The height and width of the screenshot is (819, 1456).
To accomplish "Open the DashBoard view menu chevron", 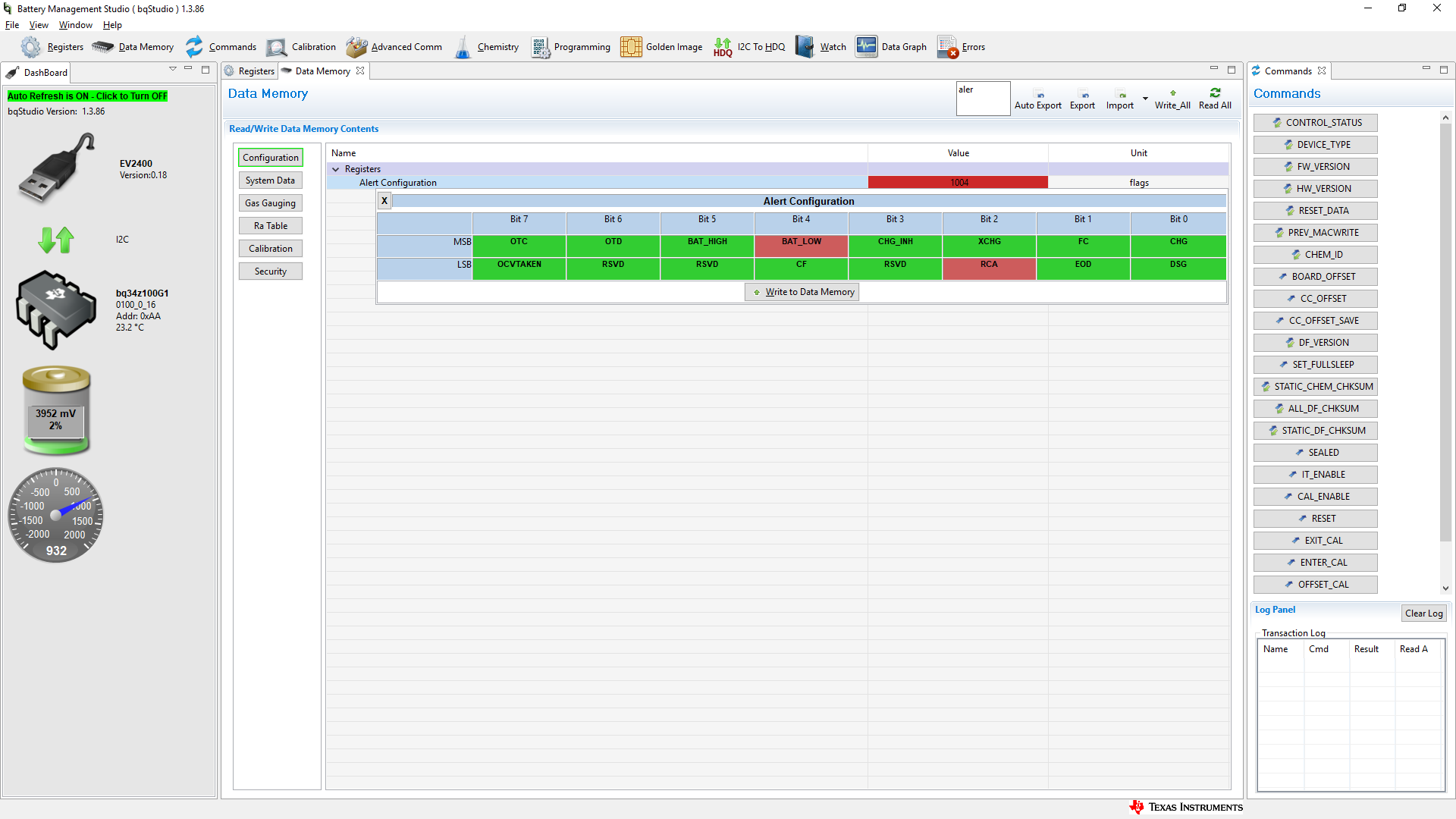I will (173, 69).
